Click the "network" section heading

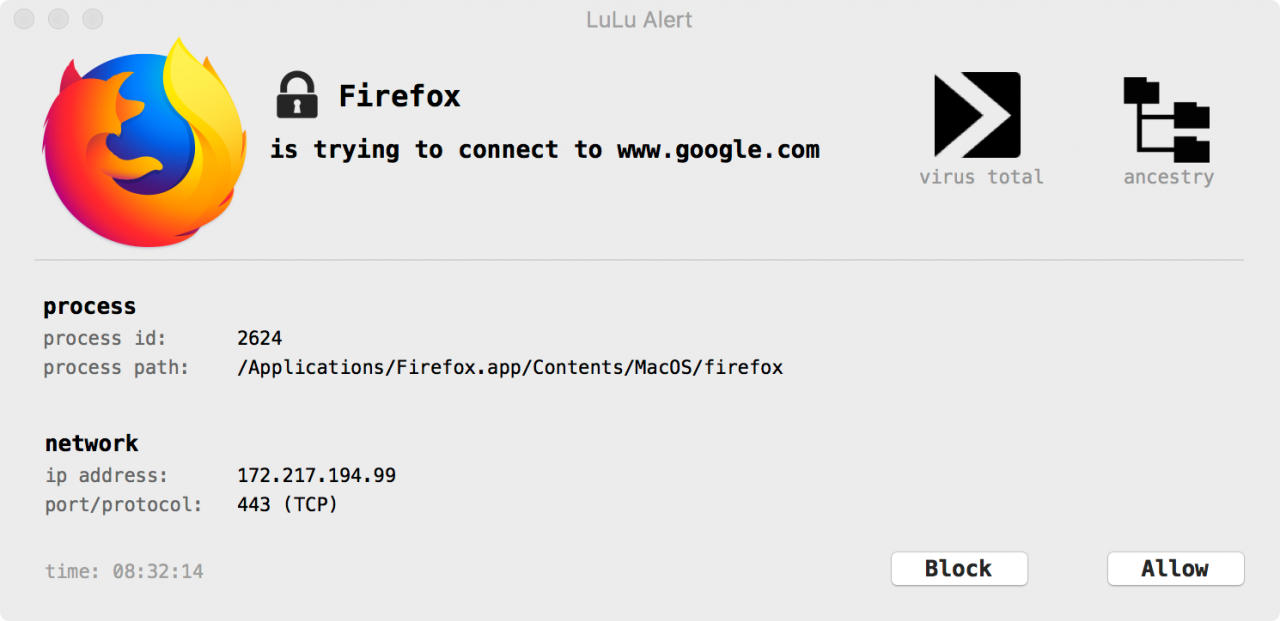[91, 443]
